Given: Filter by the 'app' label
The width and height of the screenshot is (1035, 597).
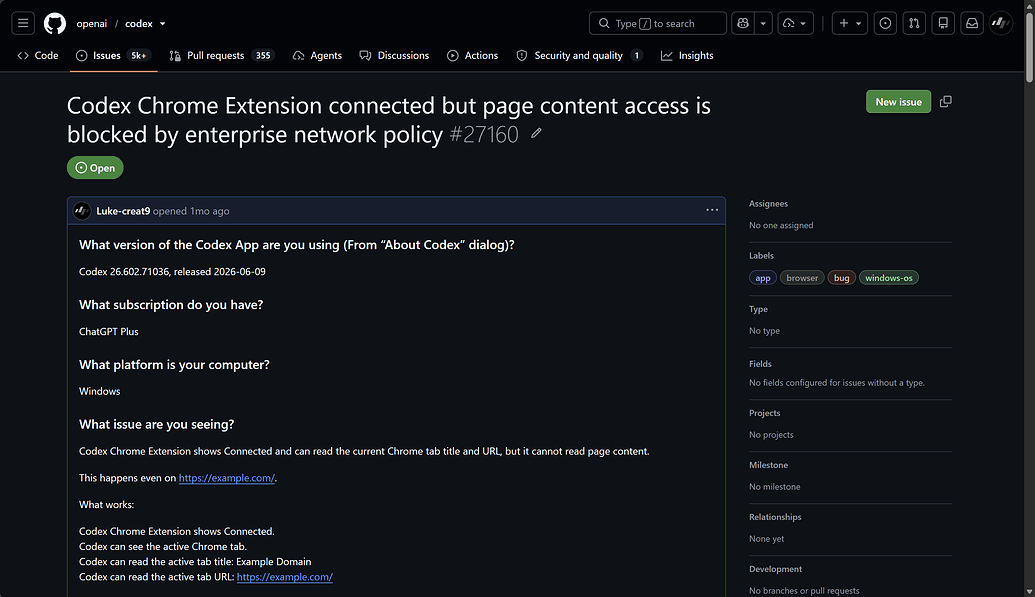Looking at the screenshot, I should 762,278.
